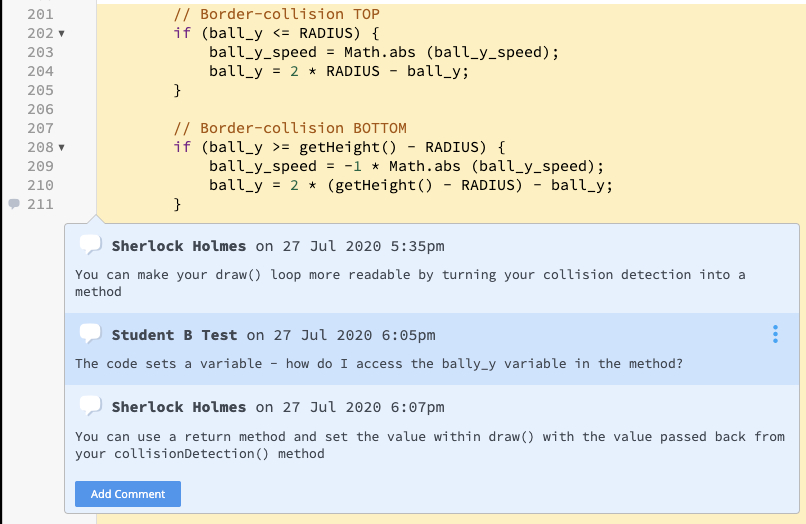
Task: Collapse the code block at line 202
Action: [62, 34]
